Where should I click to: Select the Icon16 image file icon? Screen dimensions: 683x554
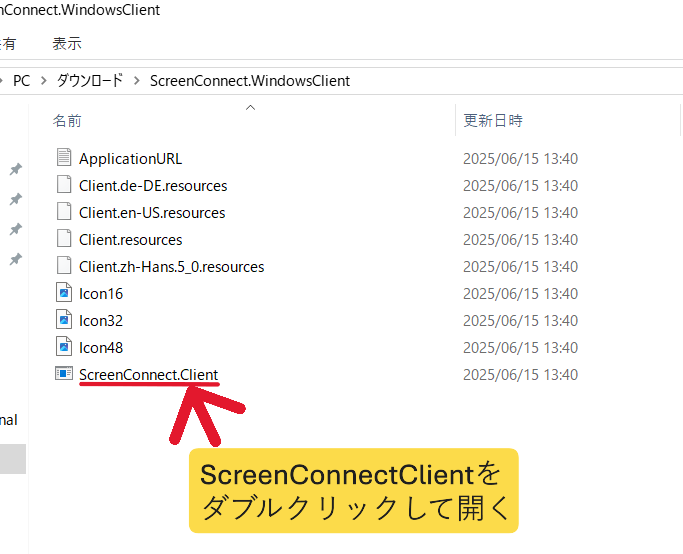click(64, 292)
